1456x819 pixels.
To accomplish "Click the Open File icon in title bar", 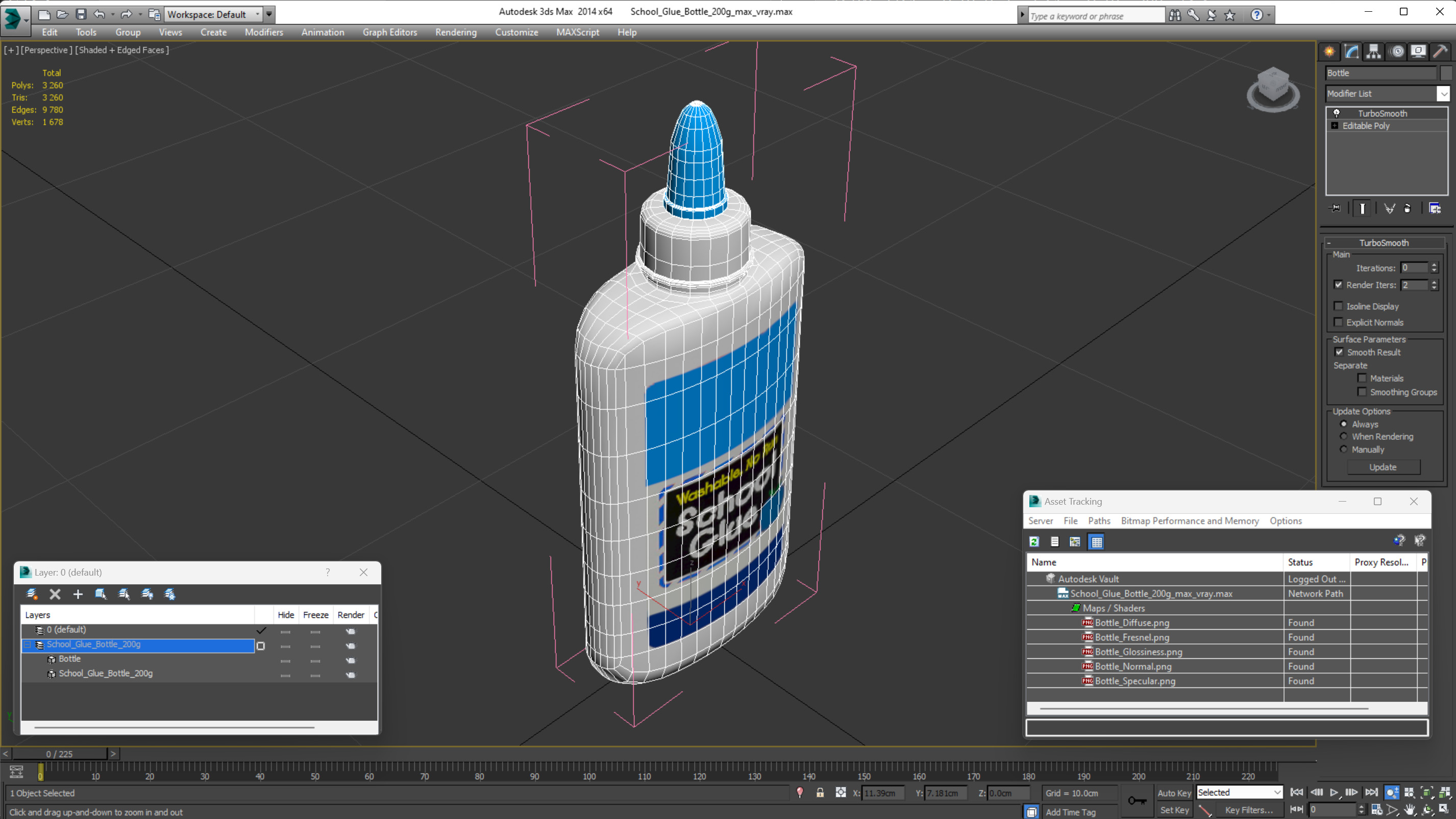I will 62,14.
